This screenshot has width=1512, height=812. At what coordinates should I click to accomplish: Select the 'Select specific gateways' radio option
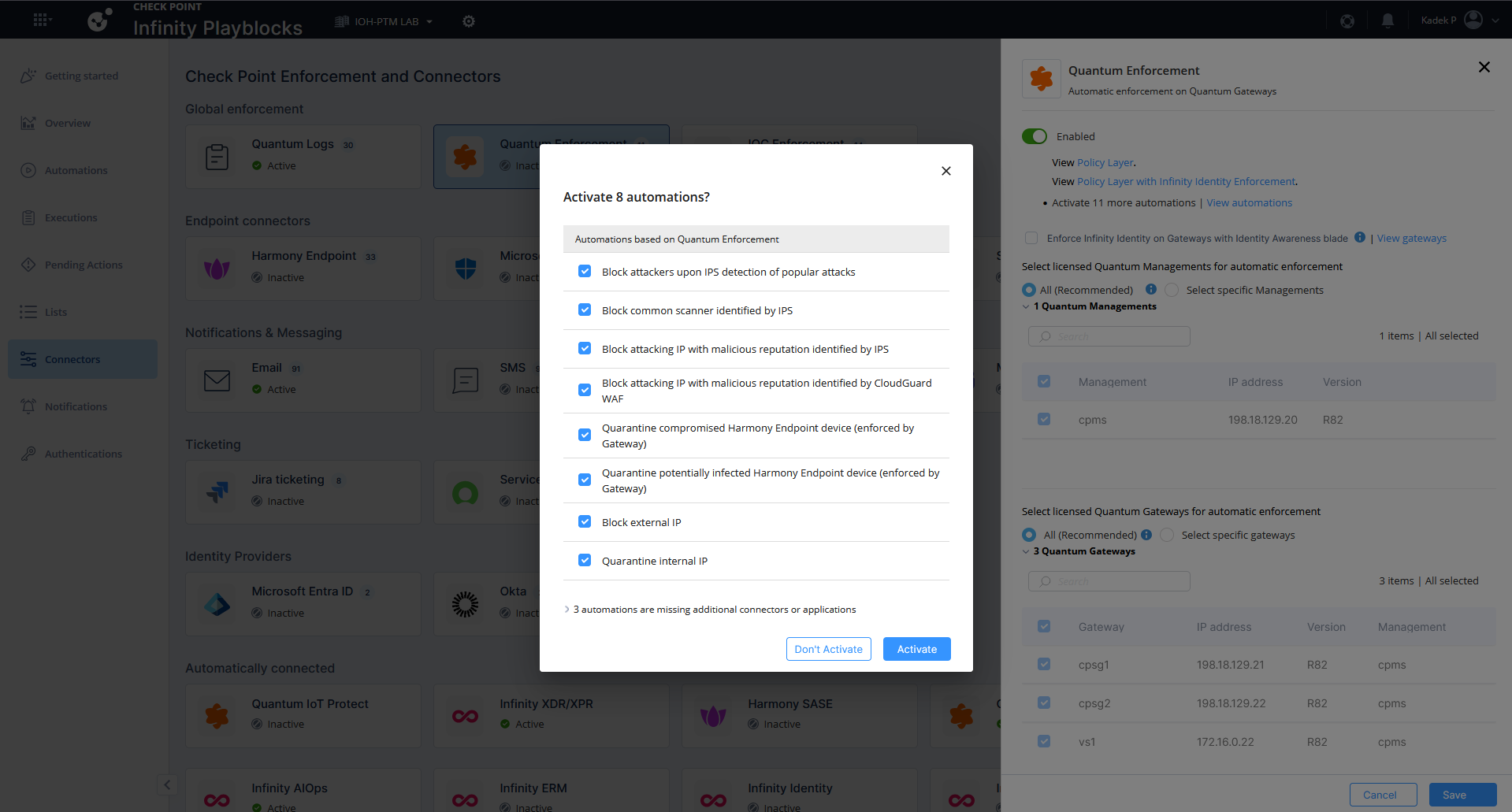1167,535
